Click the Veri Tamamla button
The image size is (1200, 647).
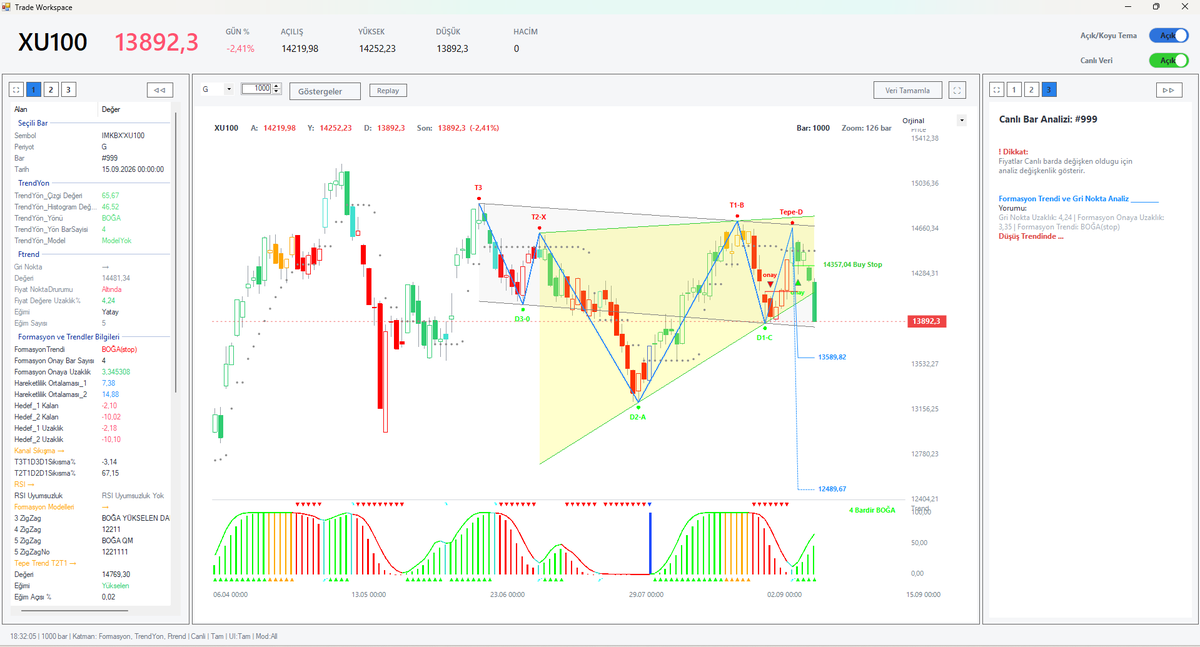pos(908,90)
